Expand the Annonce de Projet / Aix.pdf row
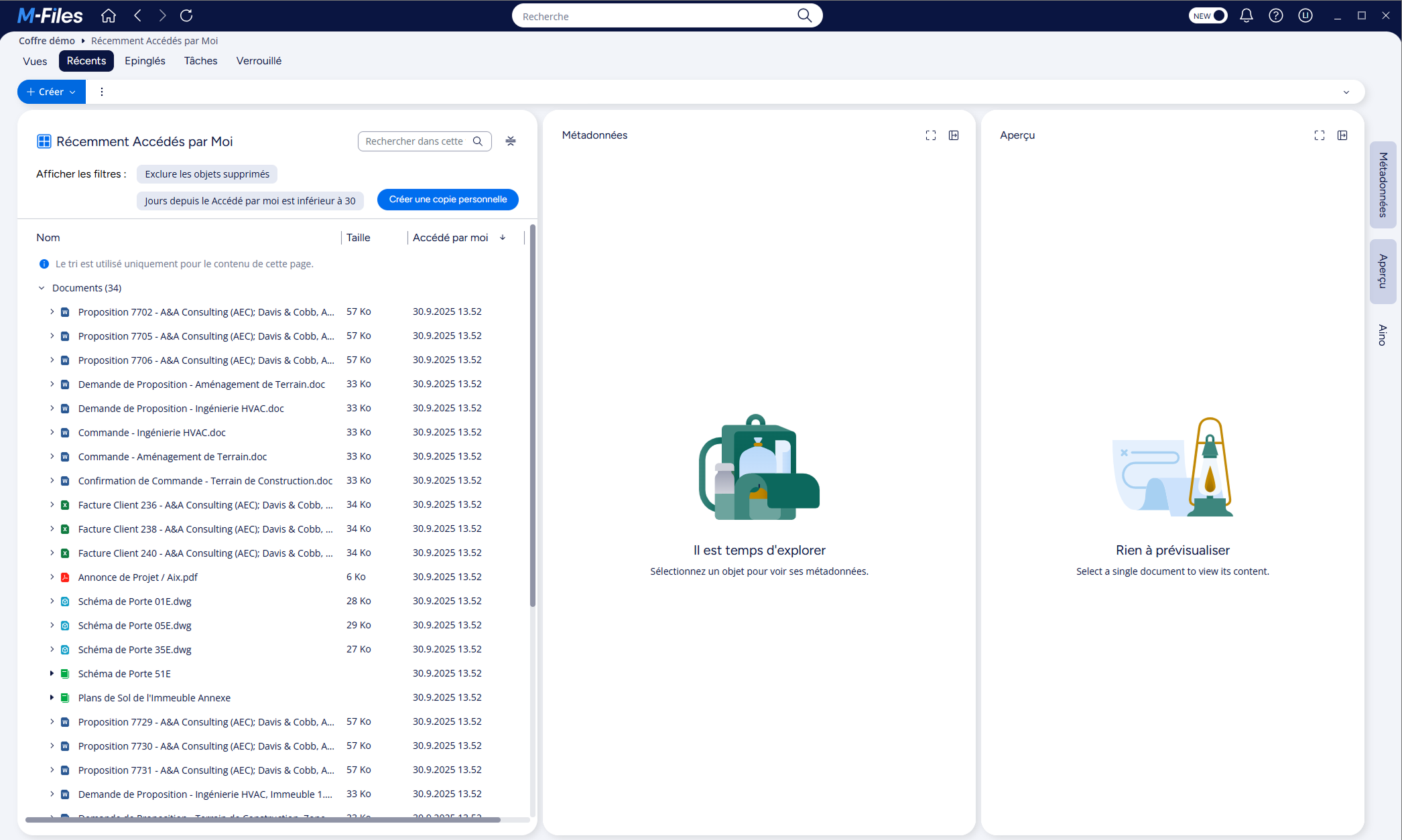This screenshot has width=1402, height=840. pyautogui.click(x=52, y=577)
